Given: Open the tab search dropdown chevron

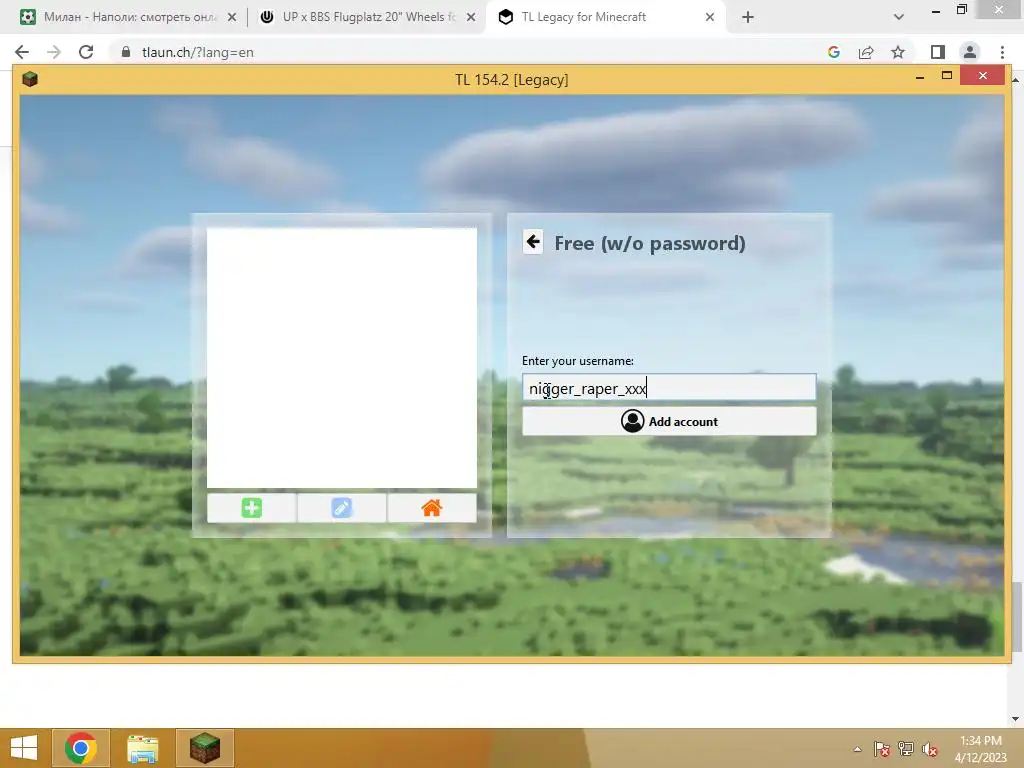Looking at the screenshot, I should coord(899,18).
